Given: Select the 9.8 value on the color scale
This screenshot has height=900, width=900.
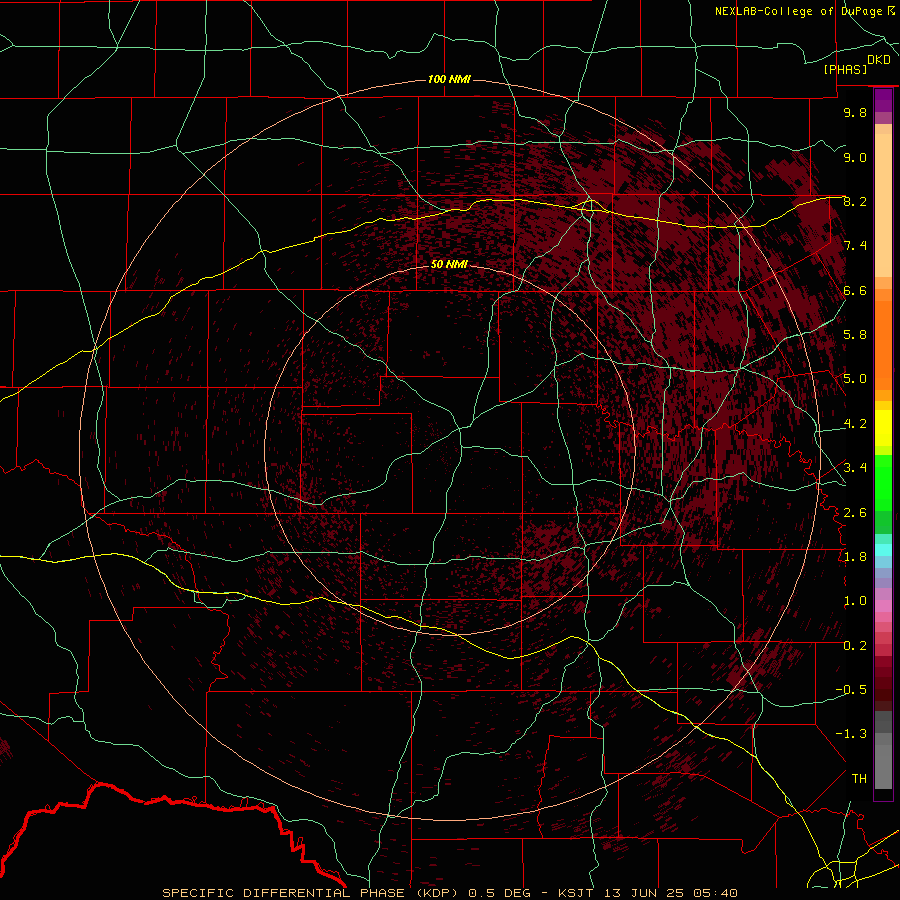Looking at the screenshot, I should tap(855, 112).
